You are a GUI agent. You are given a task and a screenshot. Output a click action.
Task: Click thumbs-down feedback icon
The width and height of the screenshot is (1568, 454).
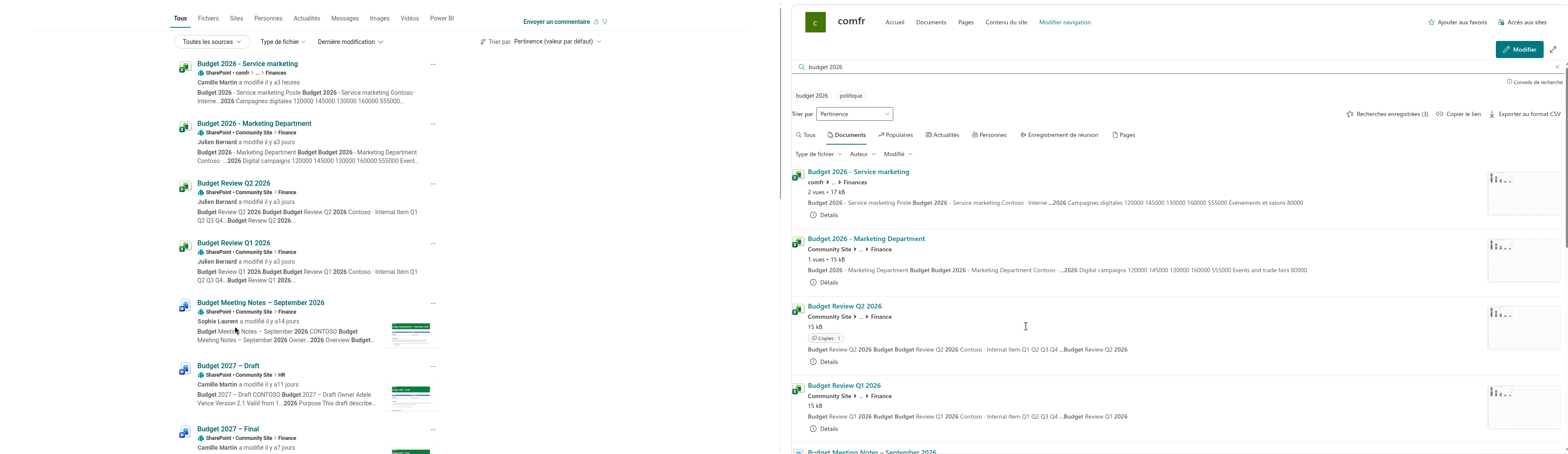(605, 22)
